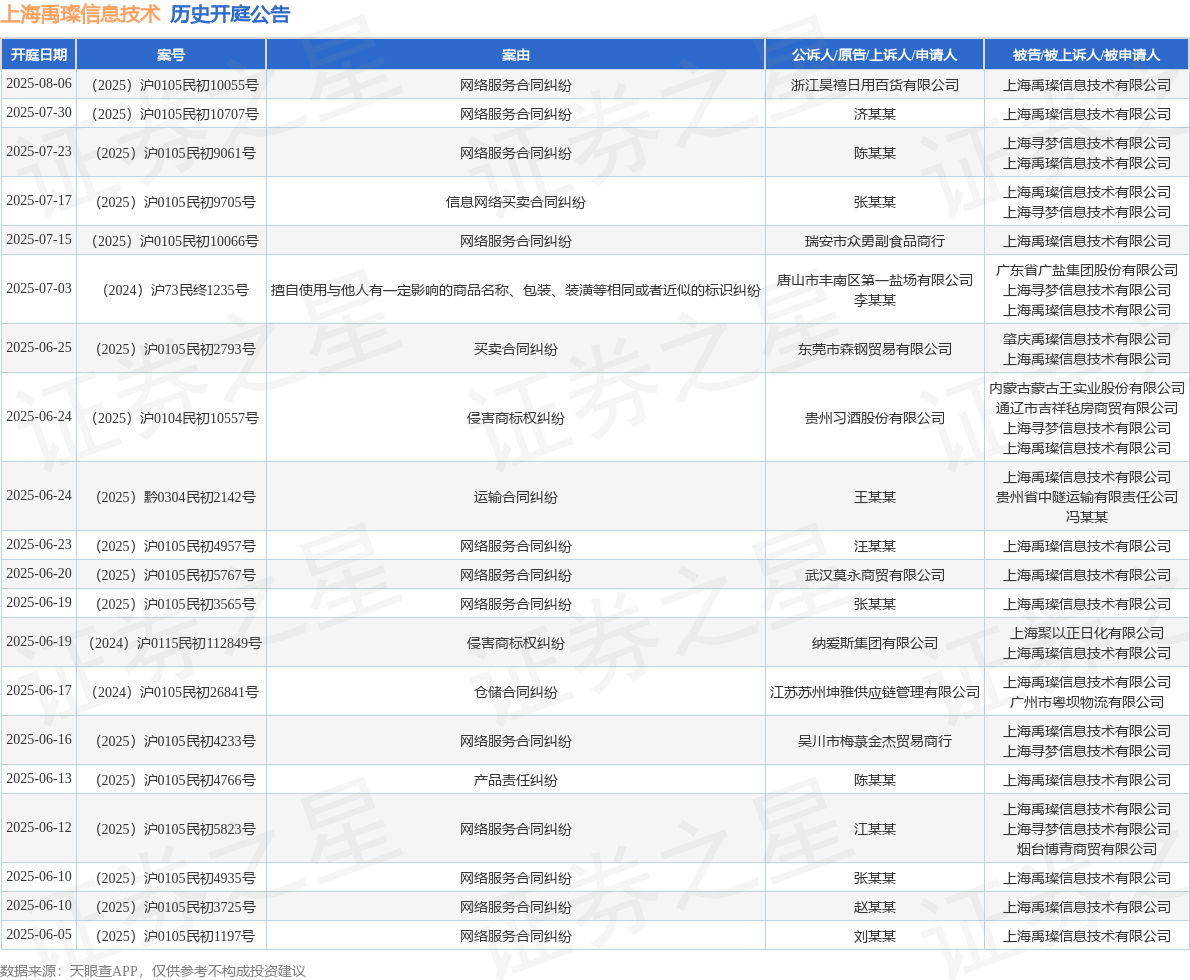The width and height of the screenshot is (1190, 980).
Task: Click plaintiff 贵州习酒股份有限公司
Action: [x=874, y=418]
